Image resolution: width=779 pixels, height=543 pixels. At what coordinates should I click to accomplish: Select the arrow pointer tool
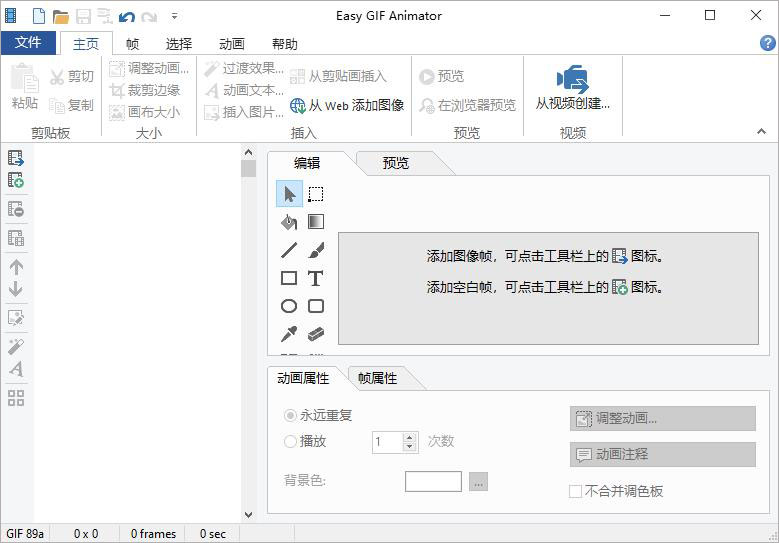pyautogui.click(x=289, y=194)
